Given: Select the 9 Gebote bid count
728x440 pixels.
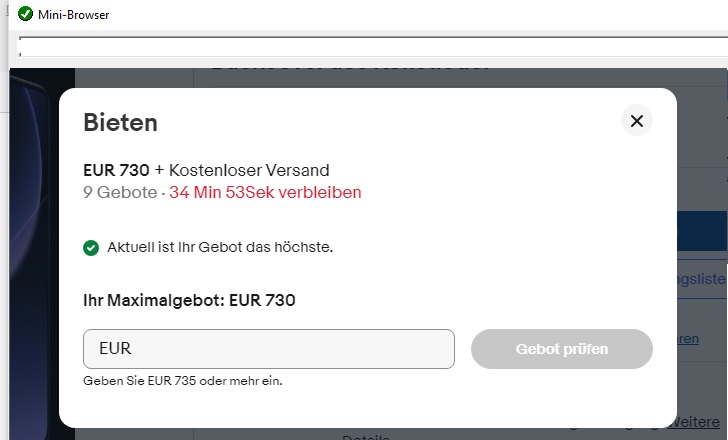Looking at the screenshot, I should pyautogui.click(x=120, y=192).
